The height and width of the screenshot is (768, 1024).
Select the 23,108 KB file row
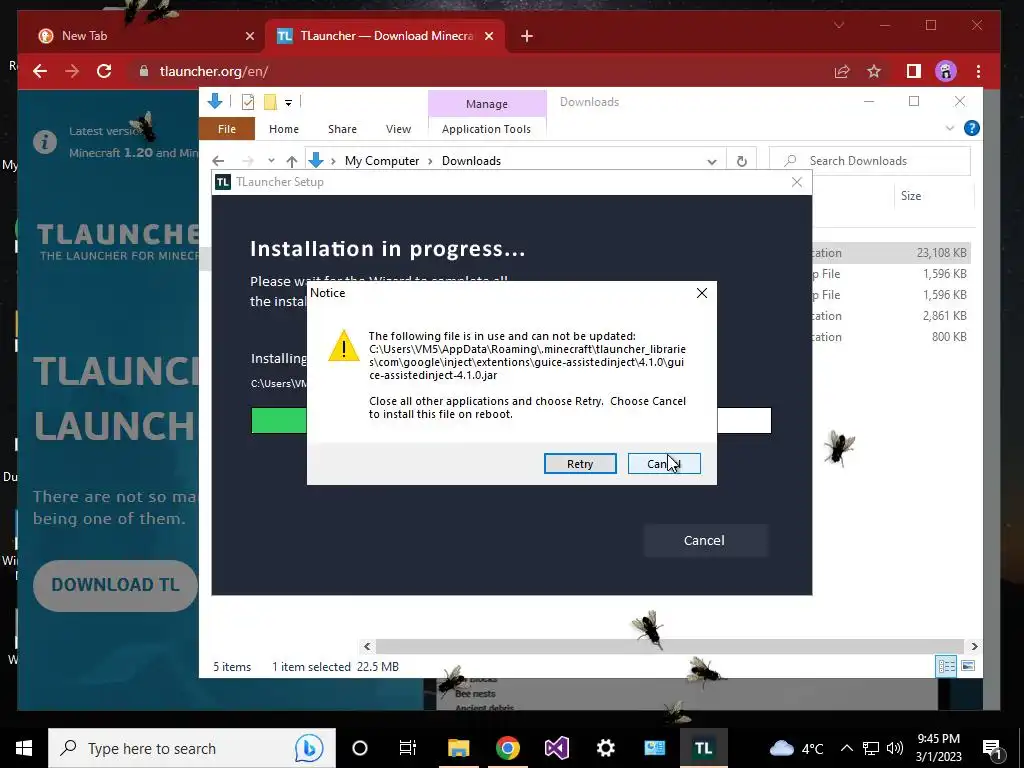coord(891,253)
